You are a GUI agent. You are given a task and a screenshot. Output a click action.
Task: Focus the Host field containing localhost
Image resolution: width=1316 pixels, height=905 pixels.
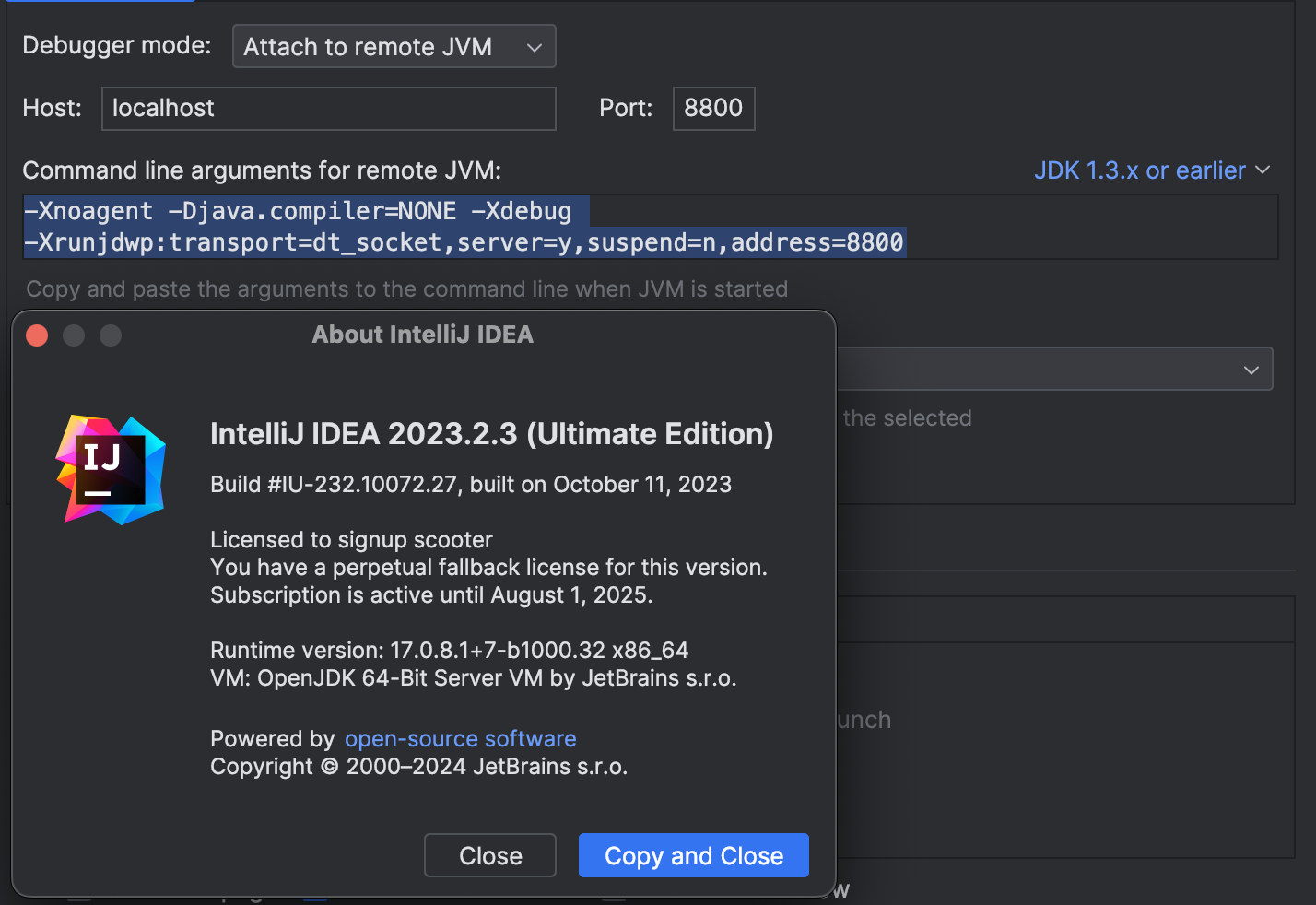(328, 109)
